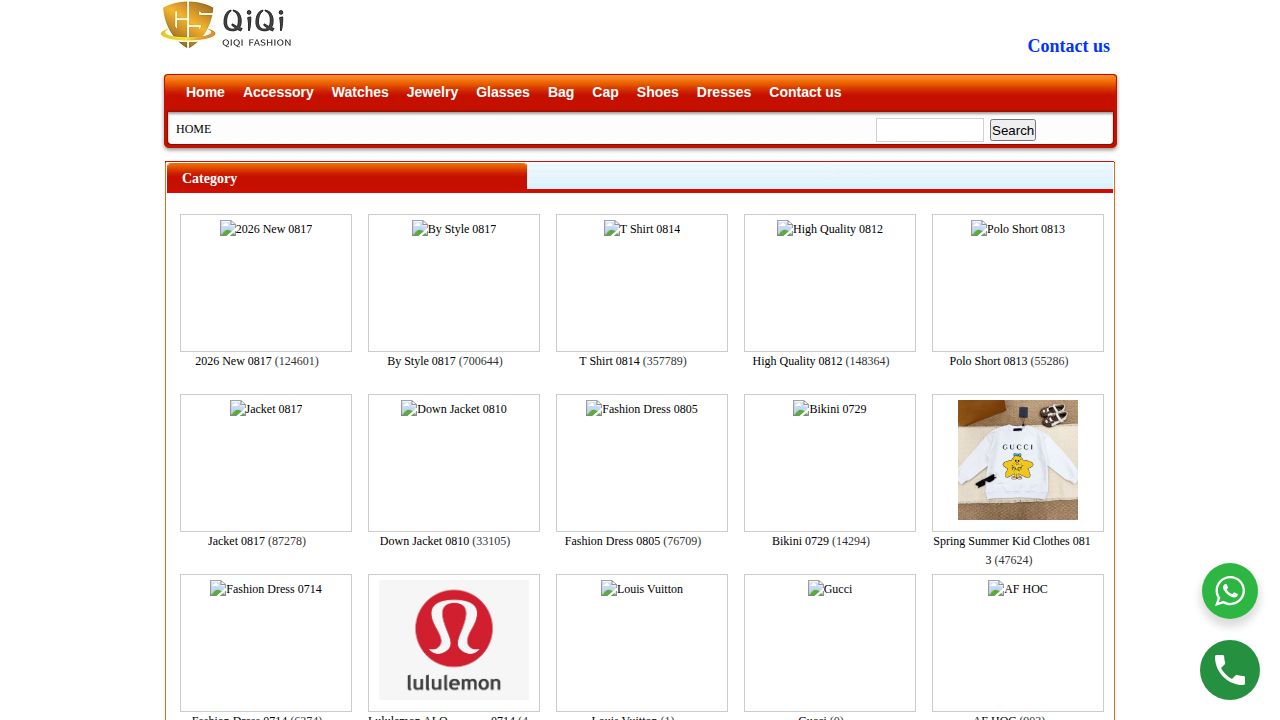Click the QiQi Fashion logo
The height and width of the screenshot is (720, 1280).
226,25
